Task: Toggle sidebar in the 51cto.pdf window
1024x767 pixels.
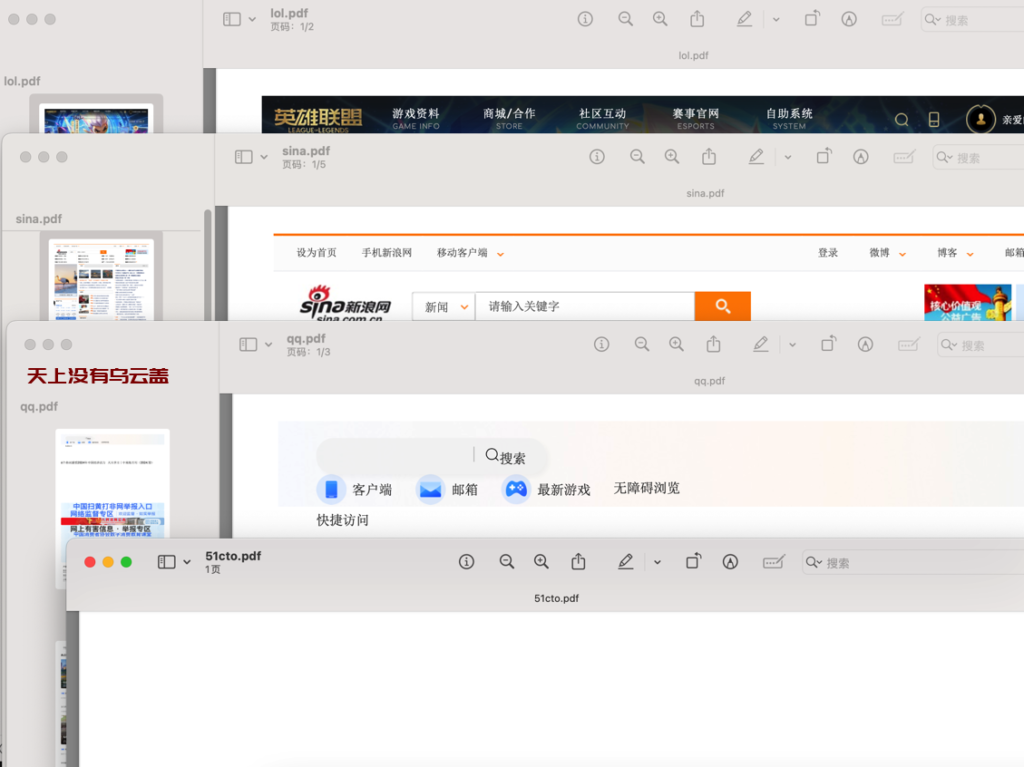Action: (167, 562)
